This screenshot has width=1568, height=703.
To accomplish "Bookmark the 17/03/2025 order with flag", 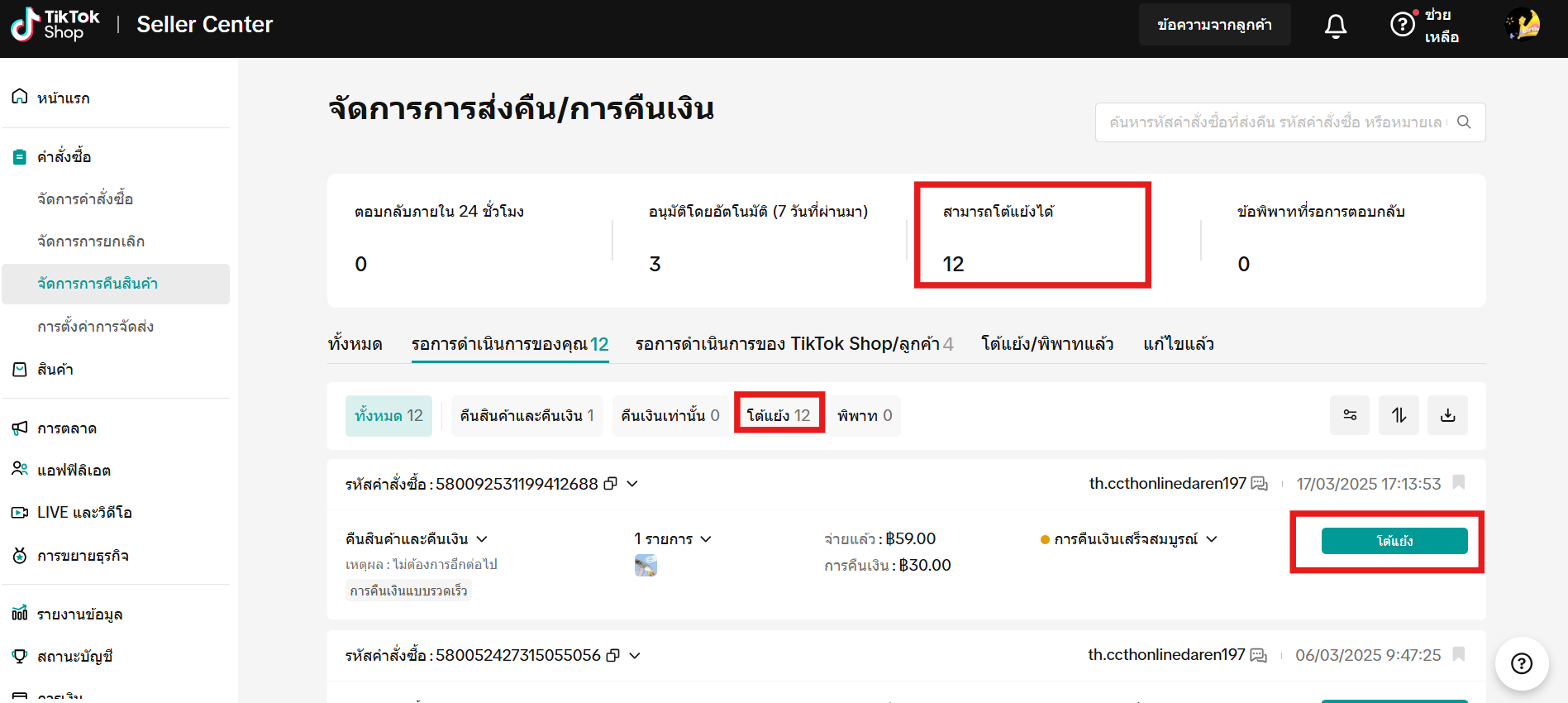I will [x=1459, y=482].
